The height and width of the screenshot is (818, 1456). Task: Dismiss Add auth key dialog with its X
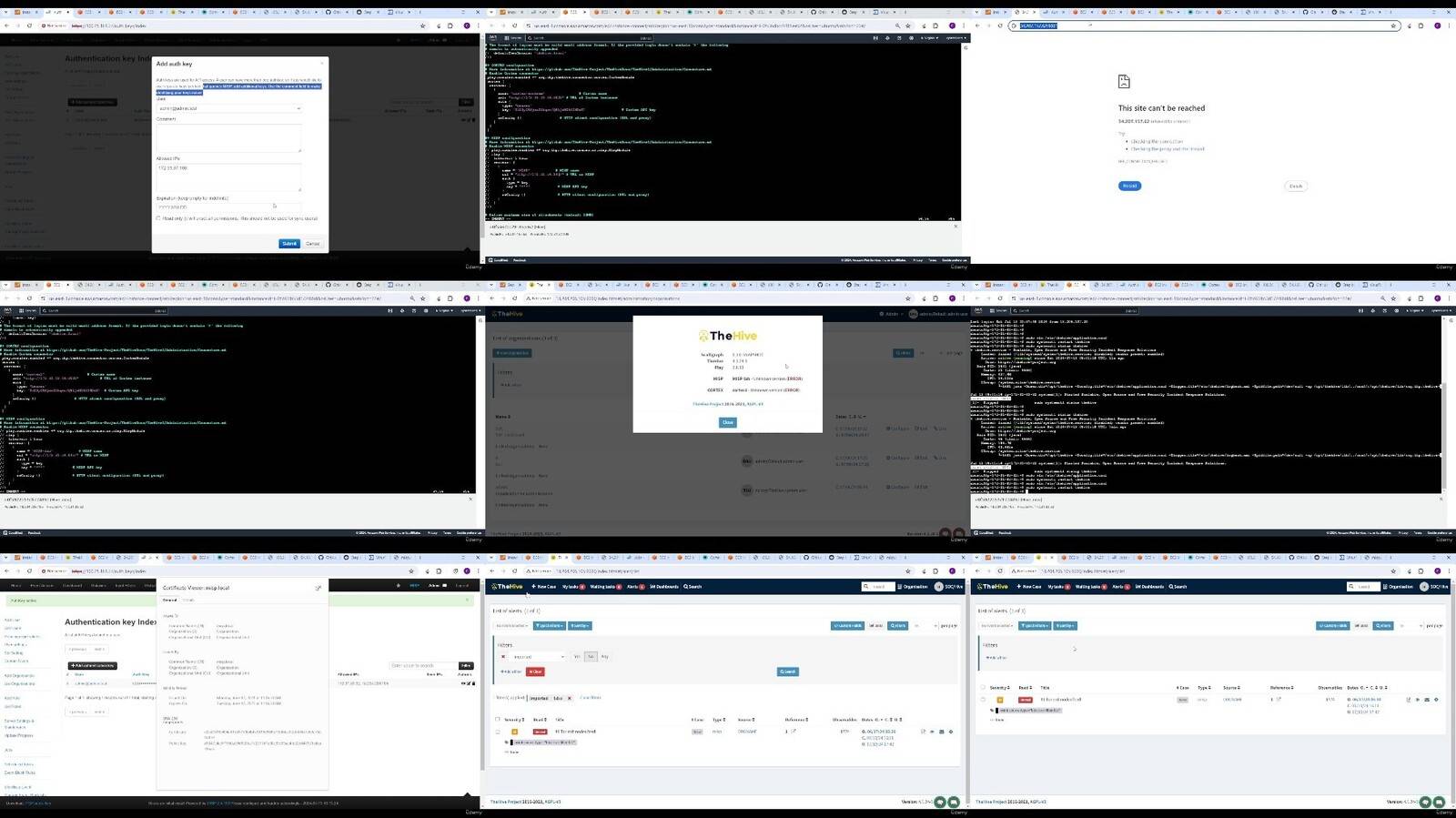322,63
